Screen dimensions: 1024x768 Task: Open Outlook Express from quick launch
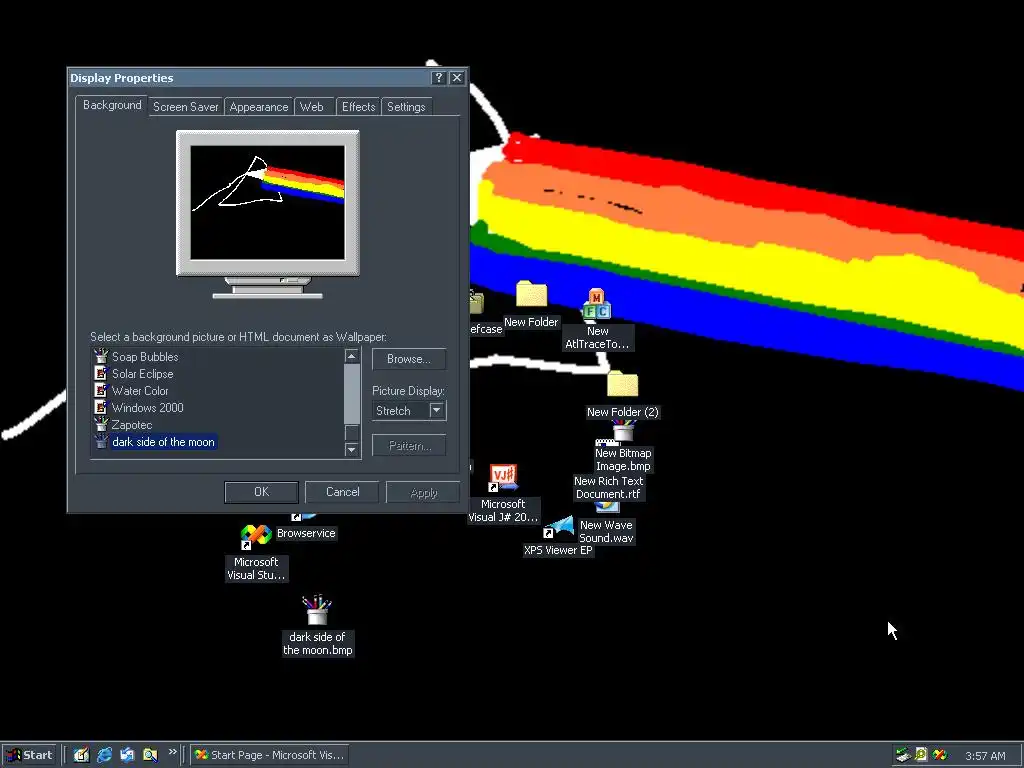(x=127, y=755)
